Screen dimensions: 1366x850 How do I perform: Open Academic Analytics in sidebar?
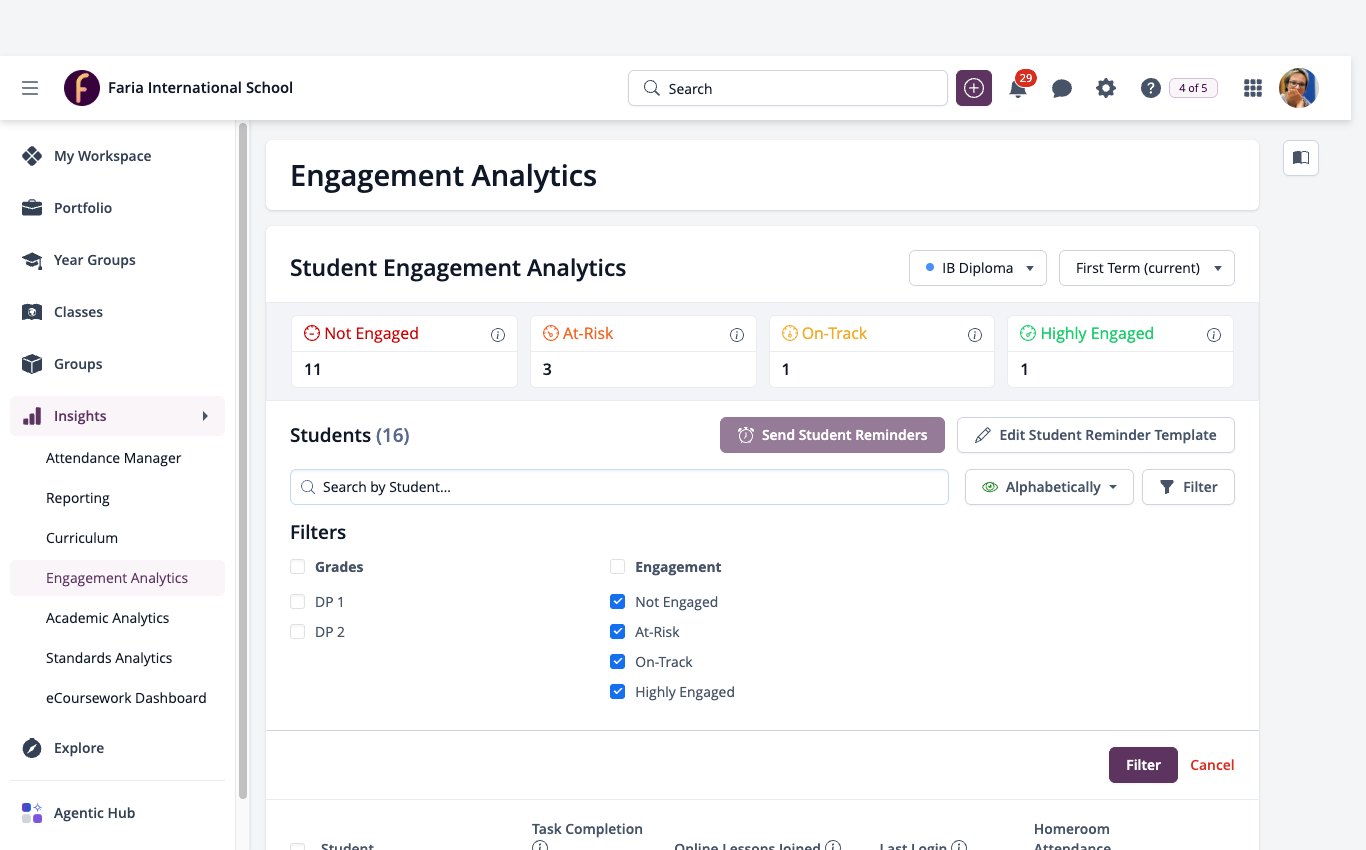[x=108, y=618]
